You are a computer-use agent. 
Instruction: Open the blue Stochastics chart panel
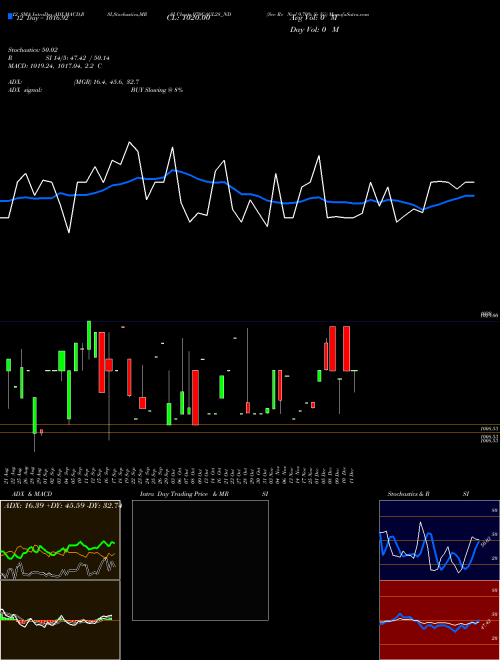pos(439,540)
